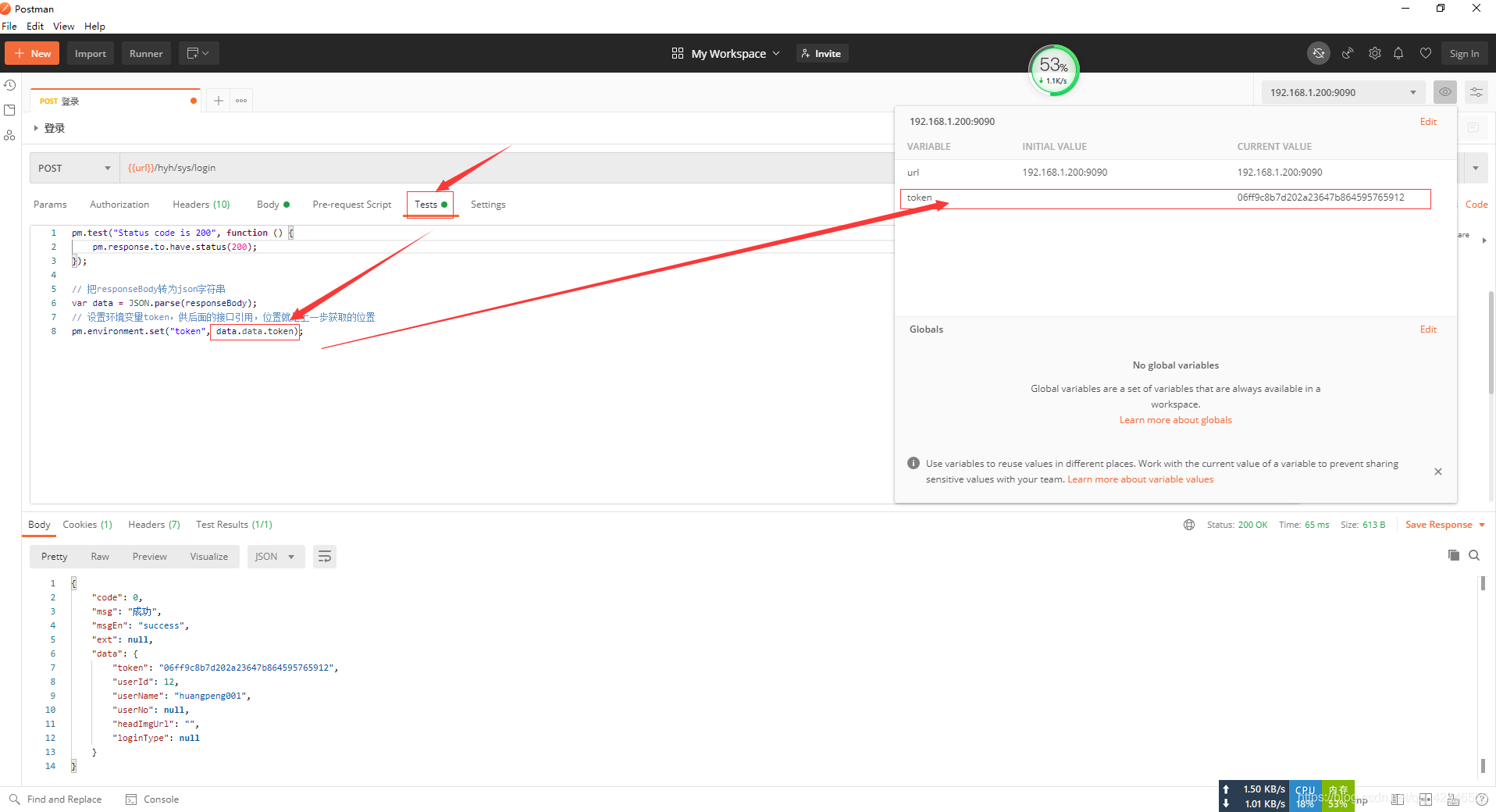Viewport: 1496px width, 812px height.
Task: Click the request URL input field
Action: 508,168
